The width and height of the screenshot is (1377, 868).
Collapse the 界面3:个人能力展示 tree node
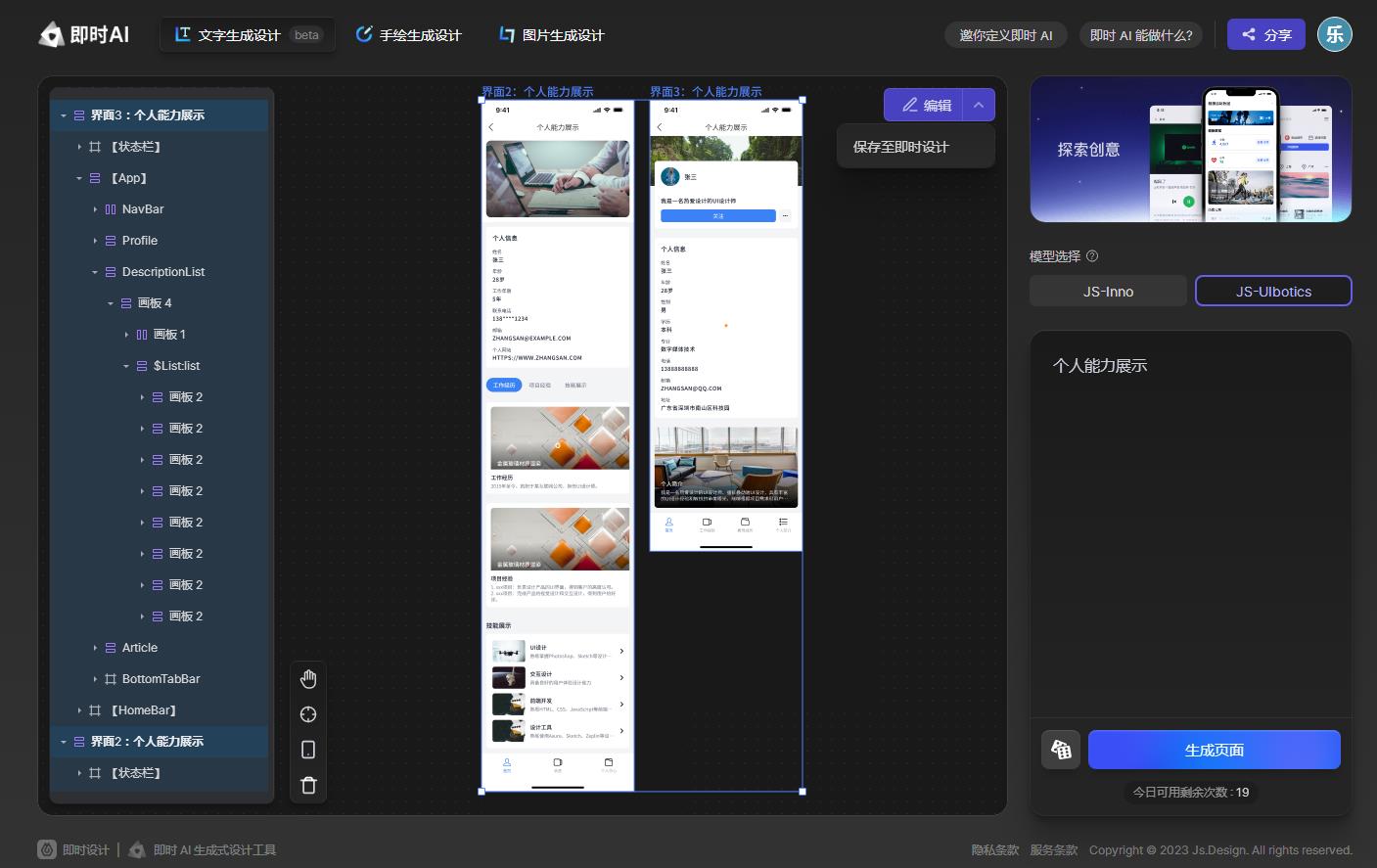pyautogui.click(x=64, y=115)
